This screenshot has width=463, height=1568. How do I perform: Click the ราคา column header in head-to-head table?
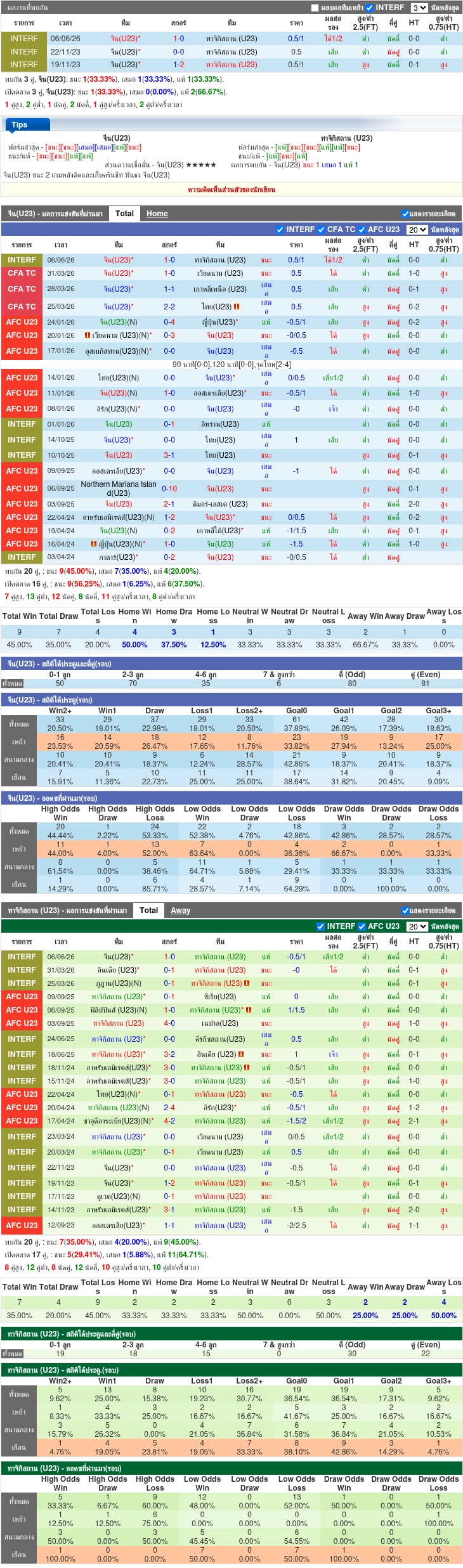(296, 23)
